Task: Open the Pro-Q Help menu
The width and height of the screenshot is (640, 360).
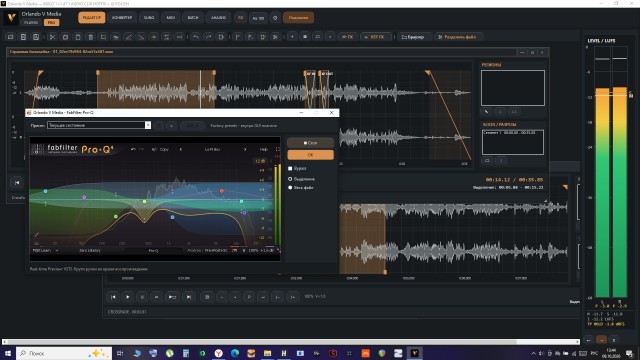Action: [x=264, y=149]
